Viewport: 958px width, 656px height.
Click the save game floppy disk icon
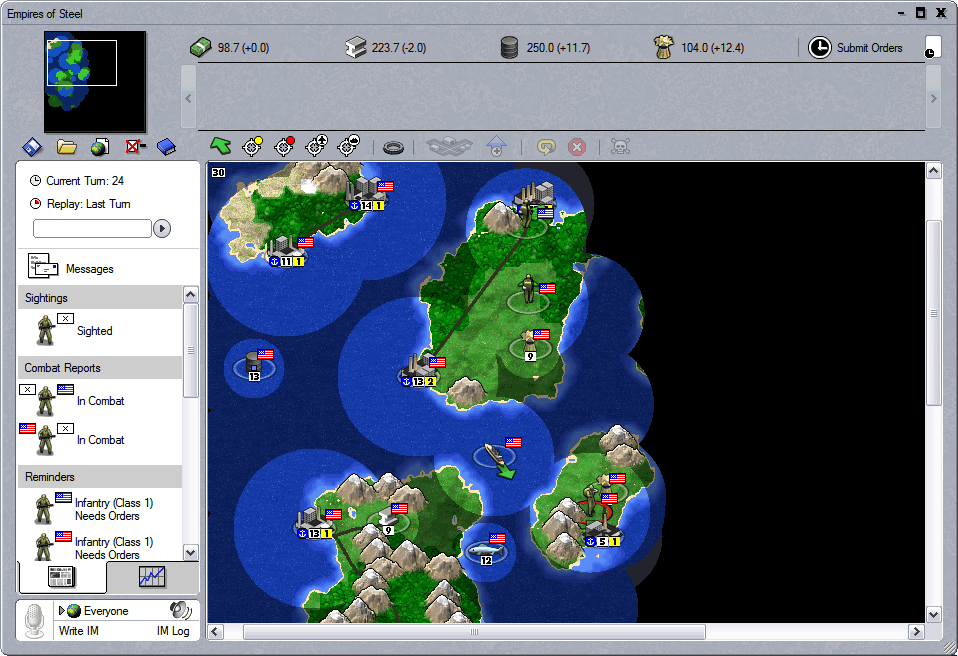tap(33, 148)
